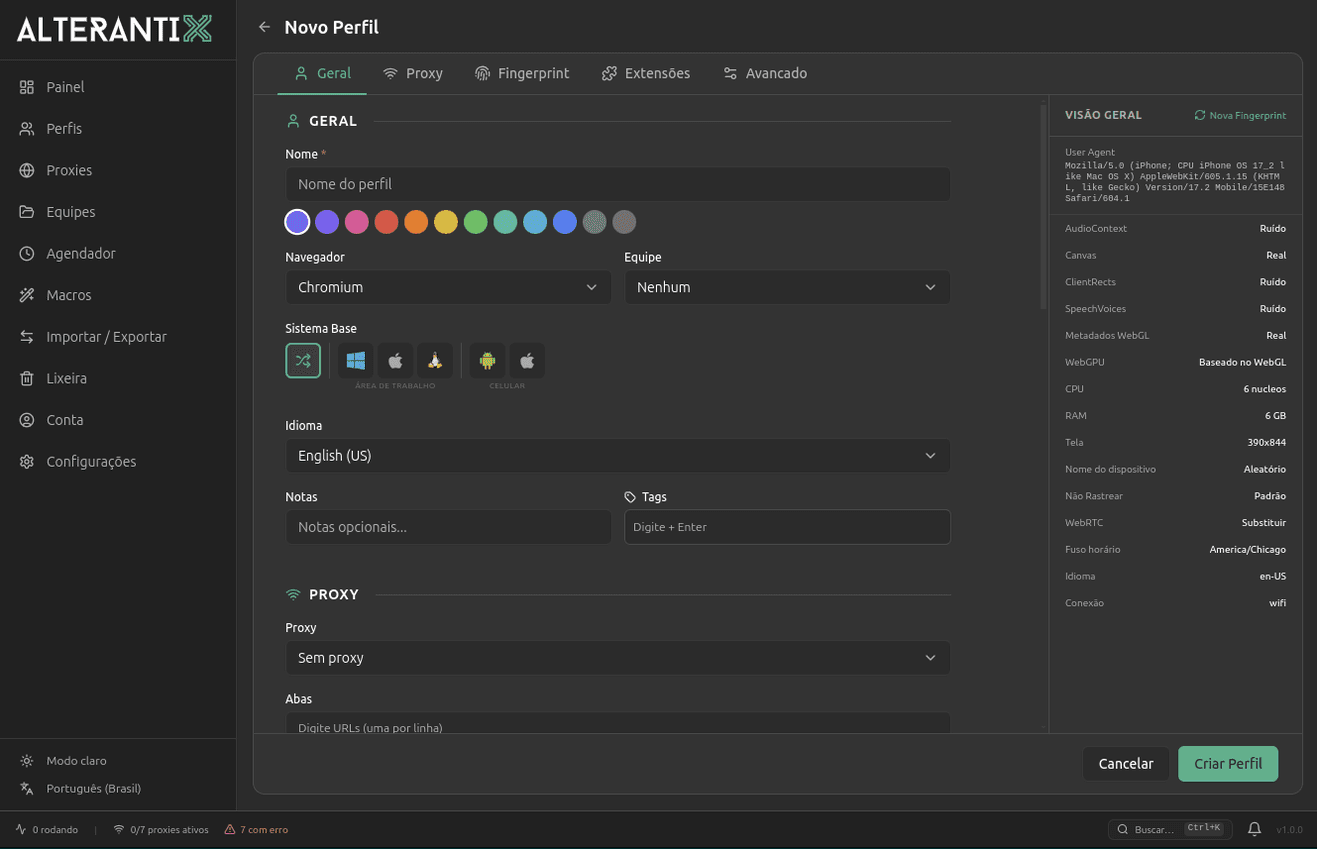
Task: Switch to the Avancado tab
Action: 765,74
